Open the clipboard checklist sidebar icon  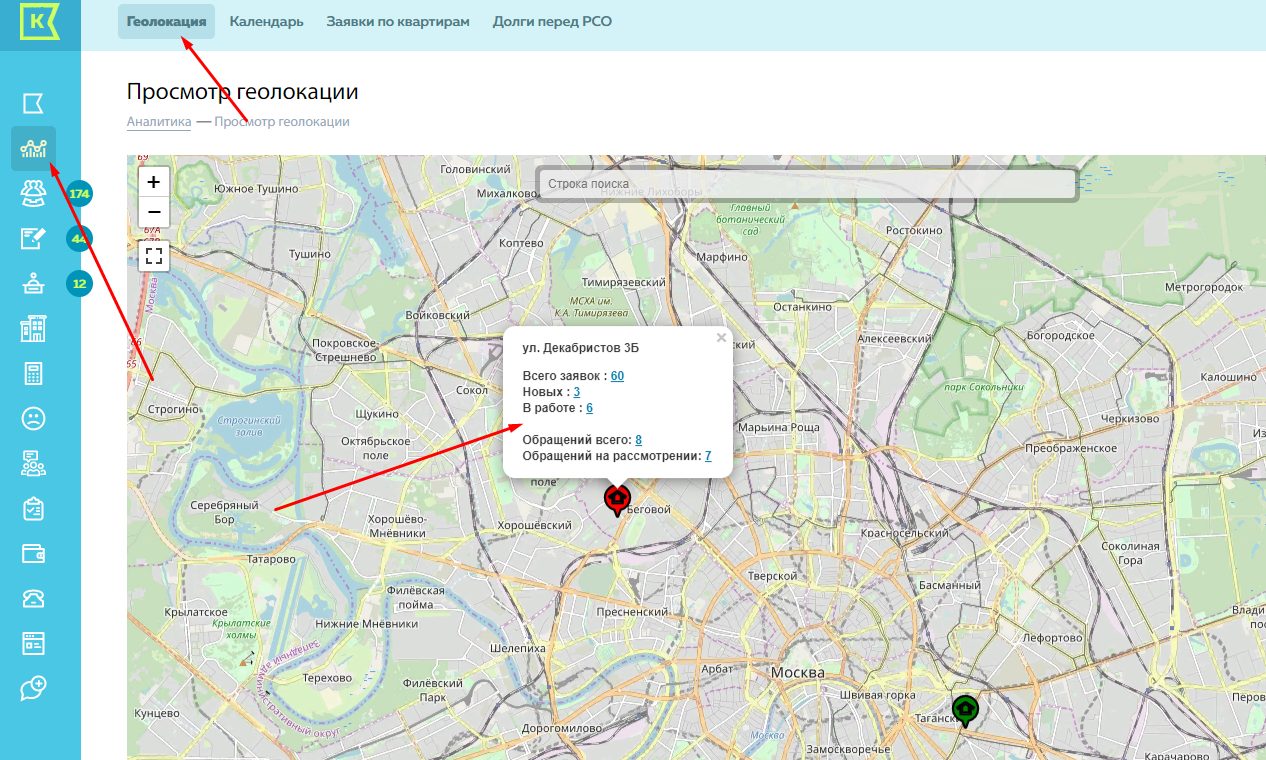click(x=33, y=508)
